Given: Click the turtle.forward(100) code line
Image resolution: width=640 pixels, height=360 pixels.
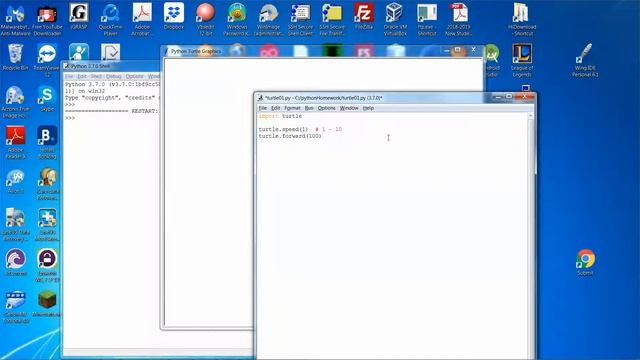Looking at the screenshot, I should 290,136.
